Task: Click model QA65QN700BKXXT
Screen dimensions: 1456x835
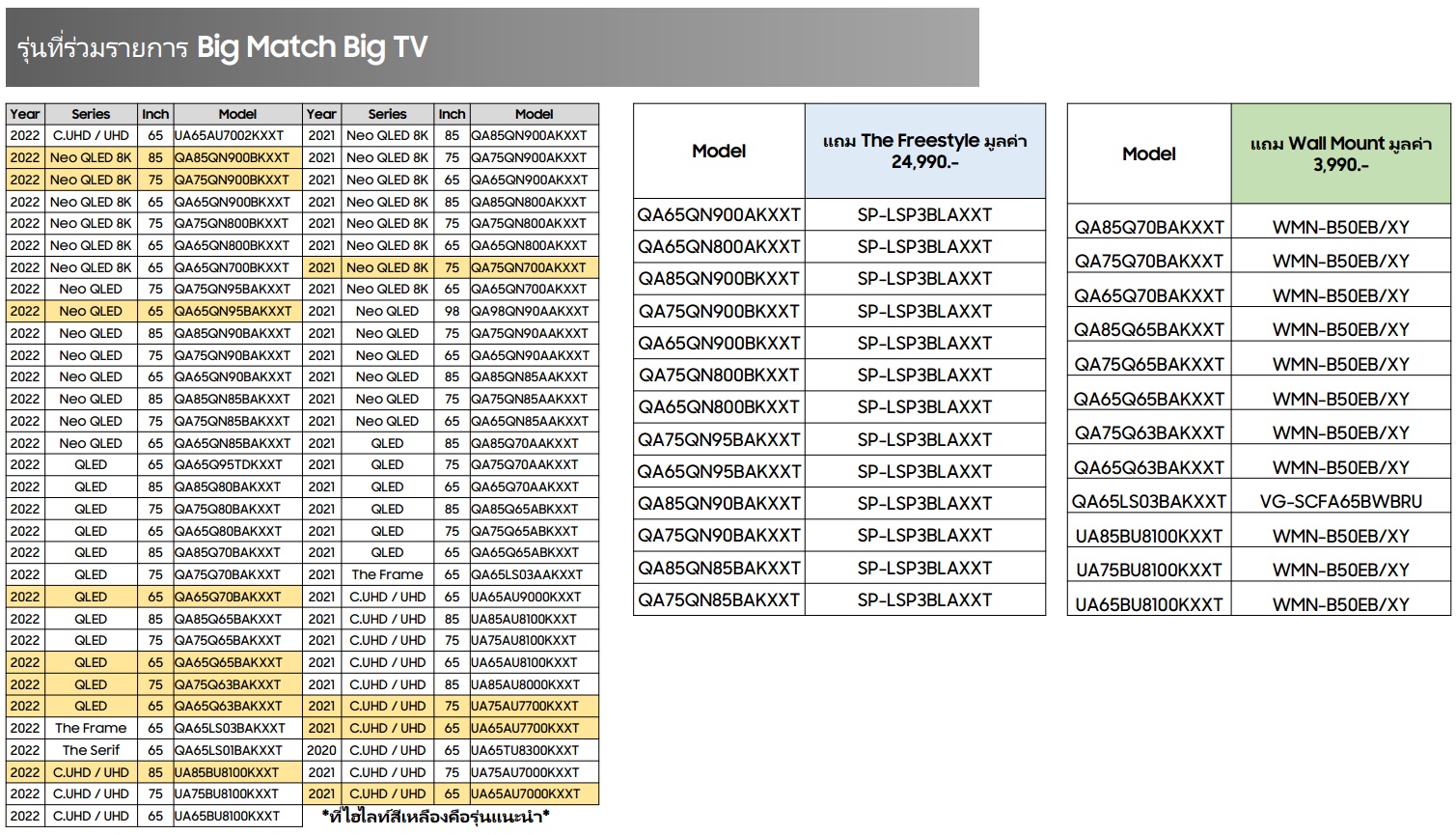Action: (237, 267)
